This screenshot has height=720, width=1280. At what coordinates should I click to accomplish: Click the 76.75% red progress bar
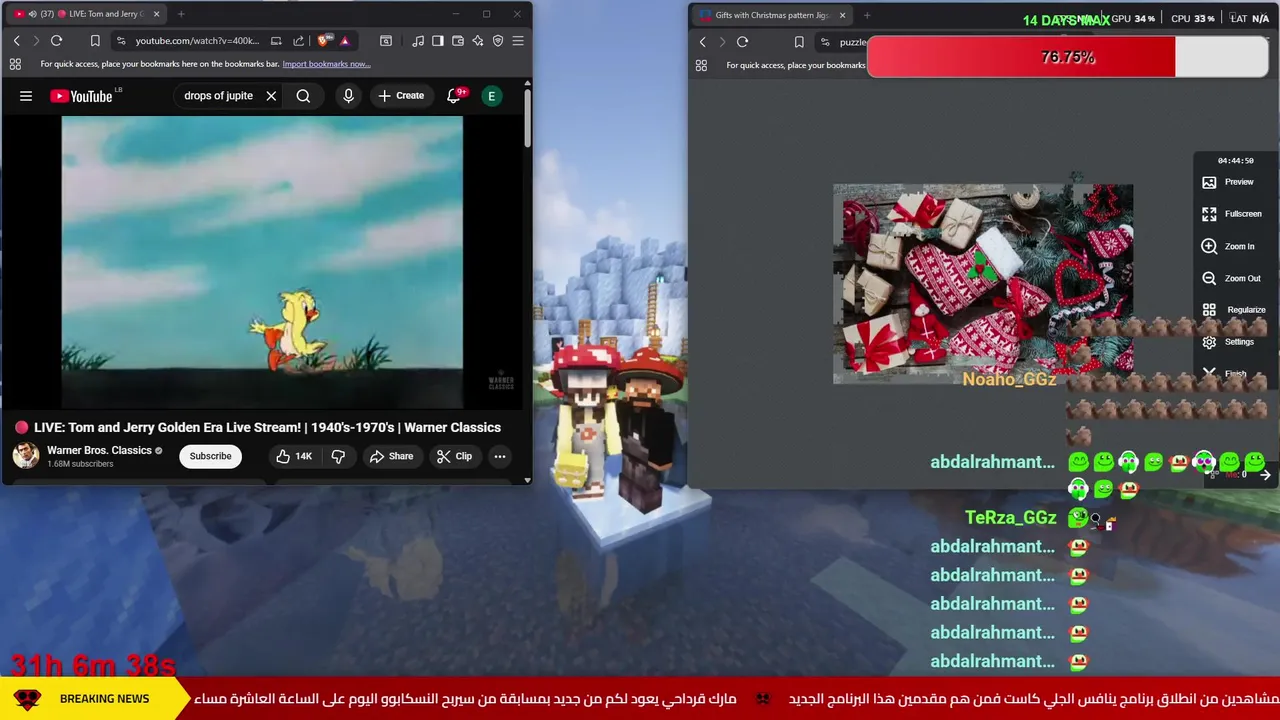pos(1068,57)
